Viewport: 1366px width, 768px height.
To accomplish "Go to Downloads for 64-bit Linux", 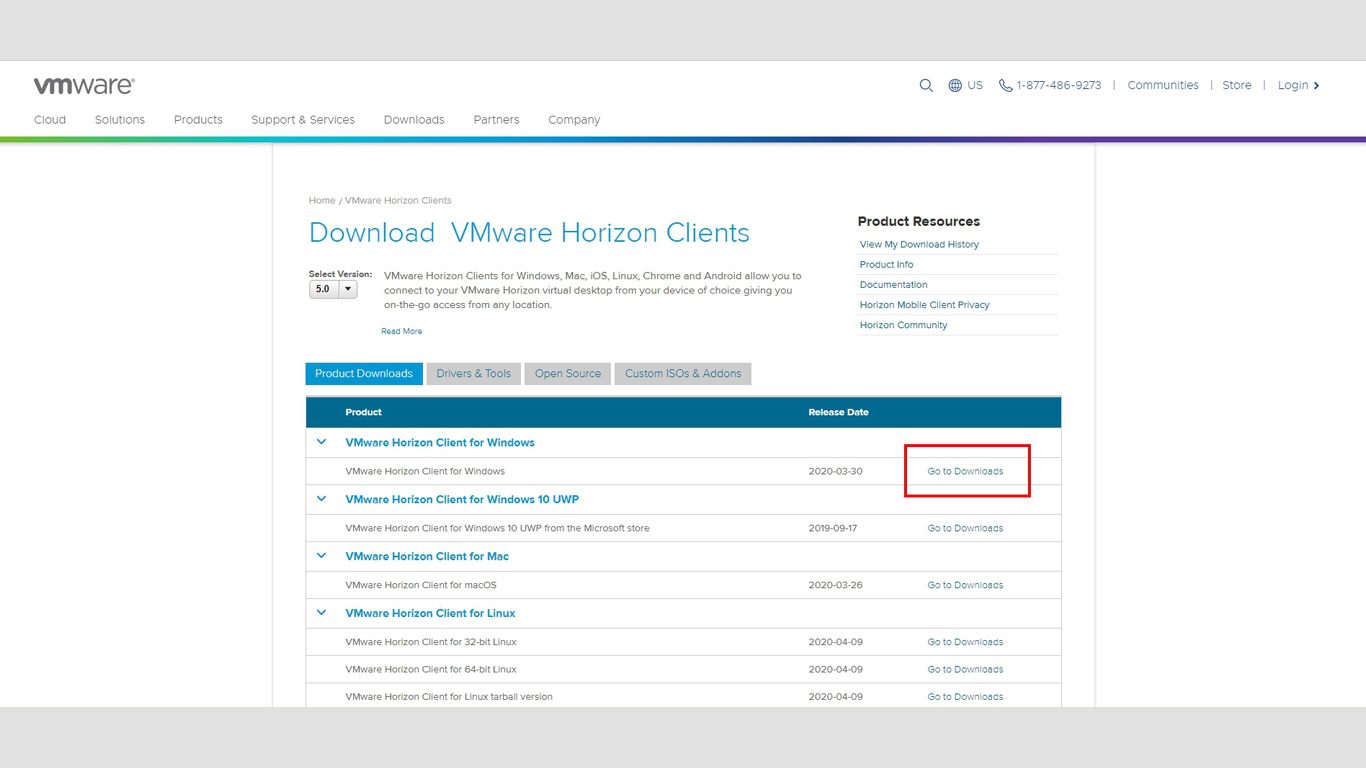I will click(965, 670).
